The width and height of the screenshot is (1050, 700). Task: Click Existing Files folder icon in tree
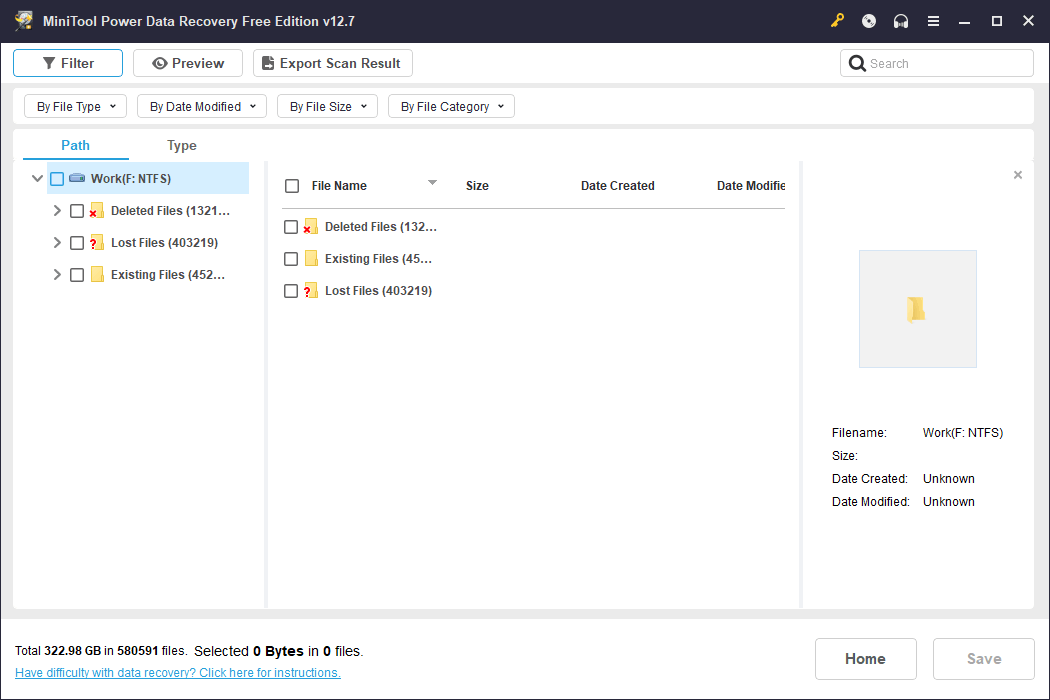click(x=97, y=275)
